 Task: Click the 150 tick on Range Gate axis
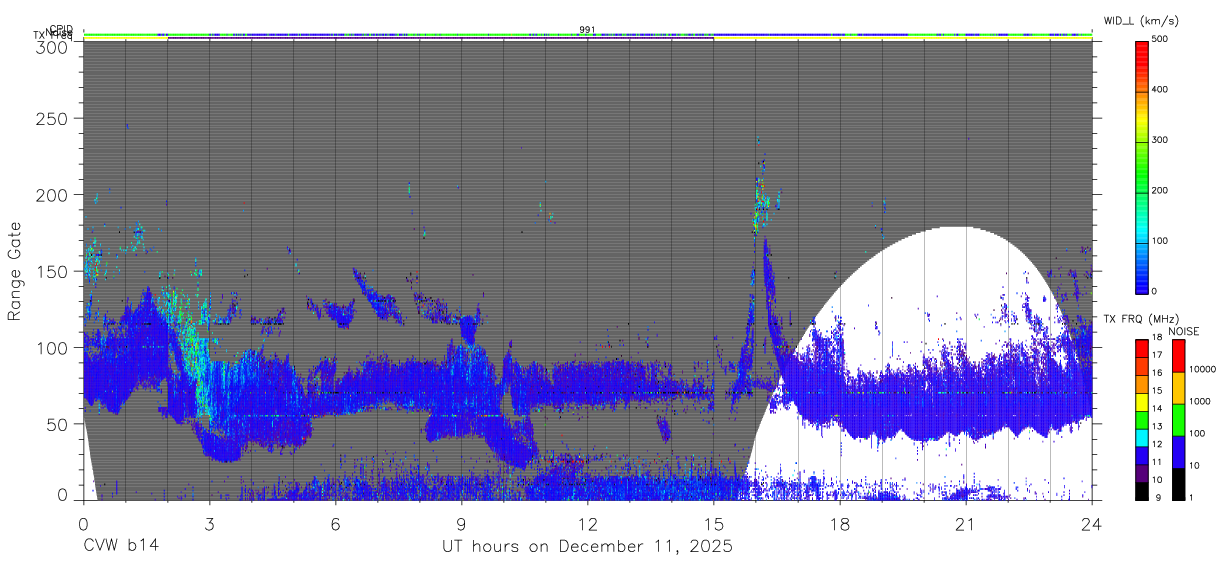click(x=53, y=272)
